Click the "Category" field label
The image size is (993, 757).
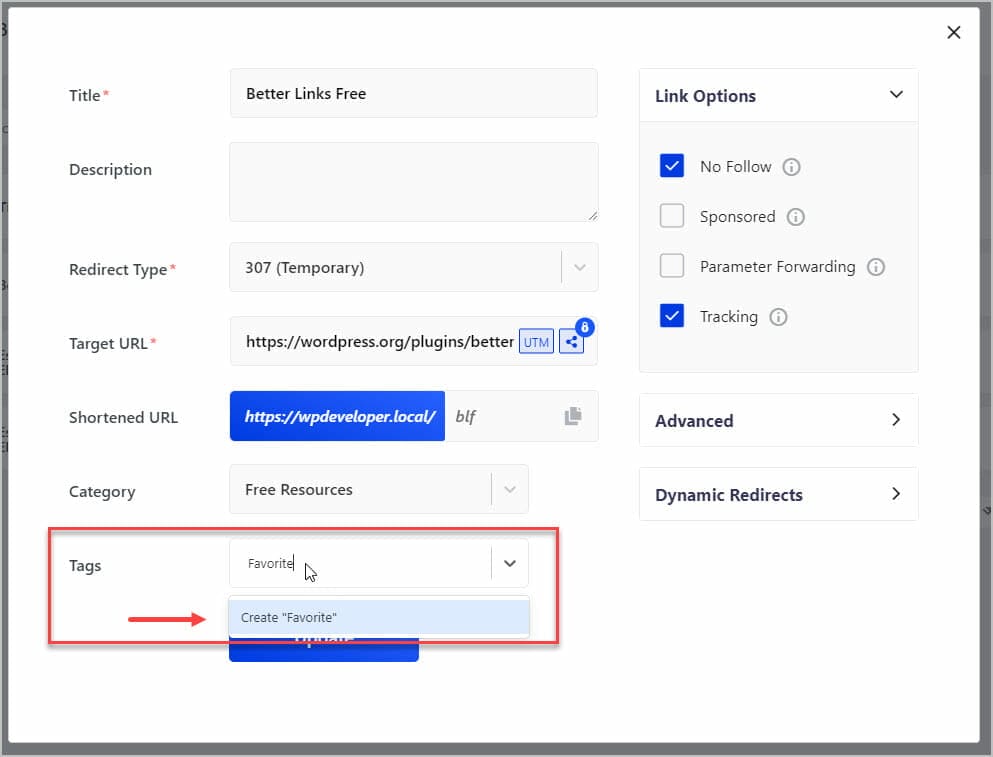(102, 492)
